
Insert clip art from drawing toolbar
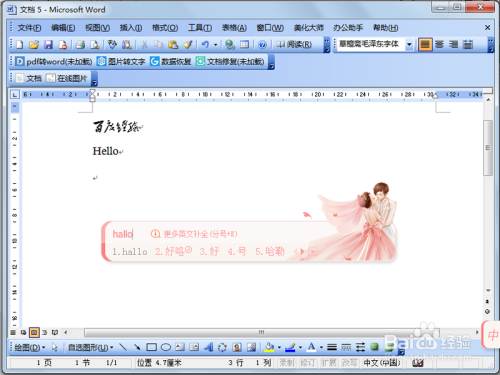[237, 347]
